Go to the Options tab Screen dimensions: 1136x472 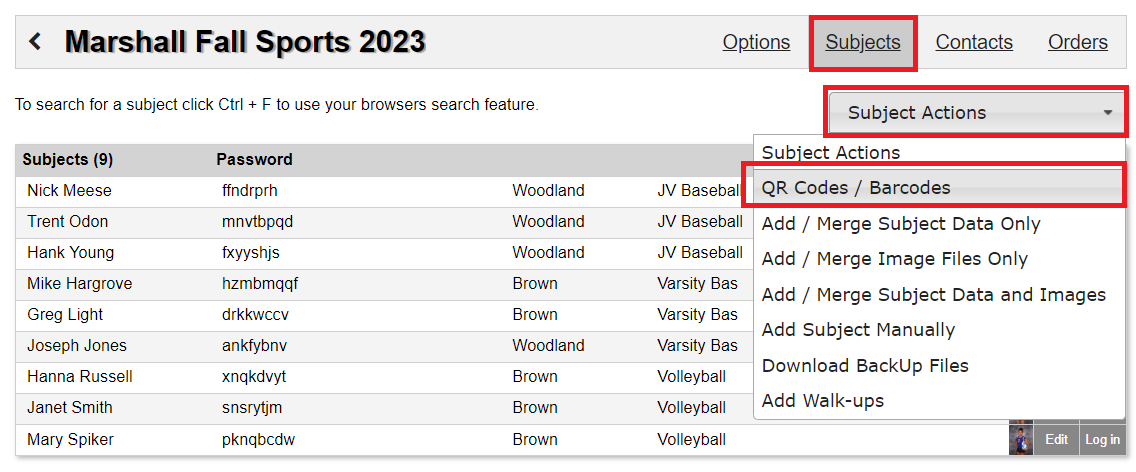point(756,42)
